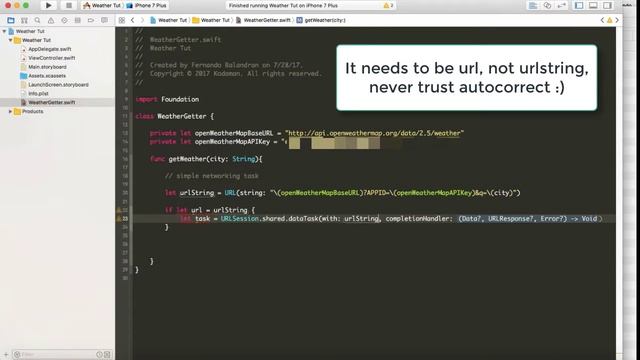Toggle the navigator panel visibility
The width and height of the screenshot is (640, 360).
click(x=579, y=5)
